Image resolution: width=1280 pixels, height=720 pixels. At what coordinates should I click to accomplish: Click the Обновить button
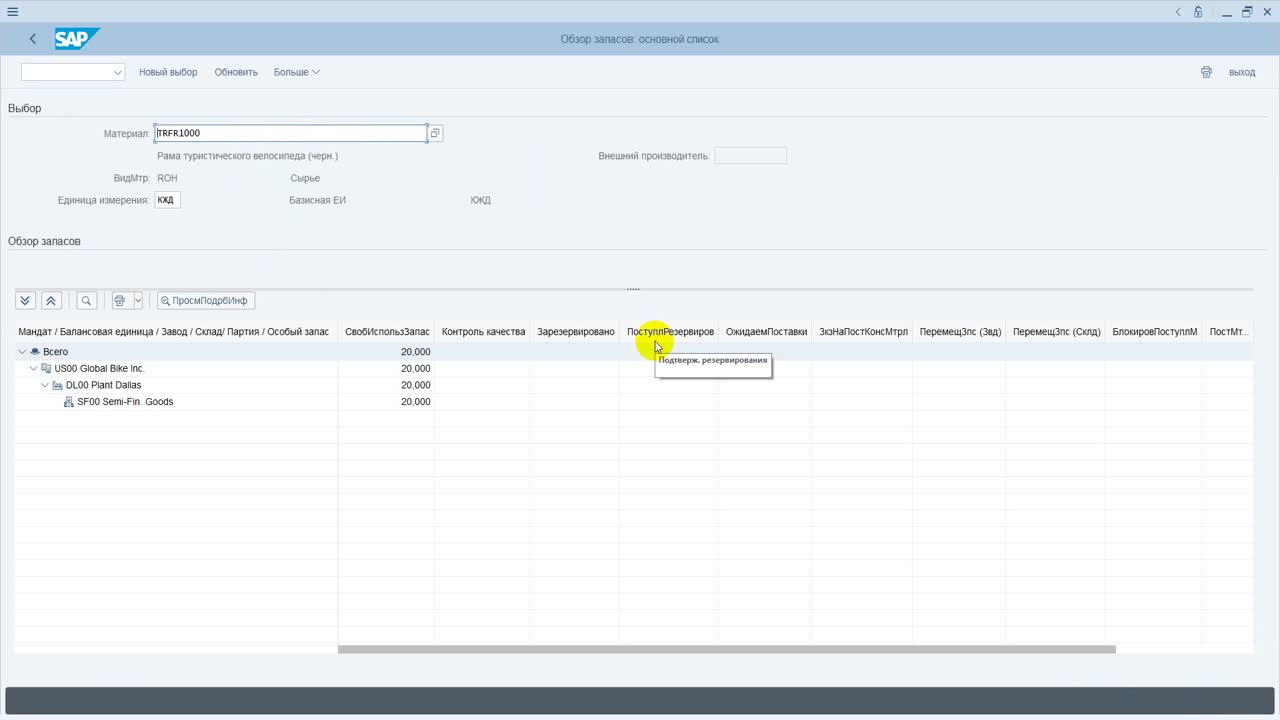pyautogui.click(x=236, y=72)
